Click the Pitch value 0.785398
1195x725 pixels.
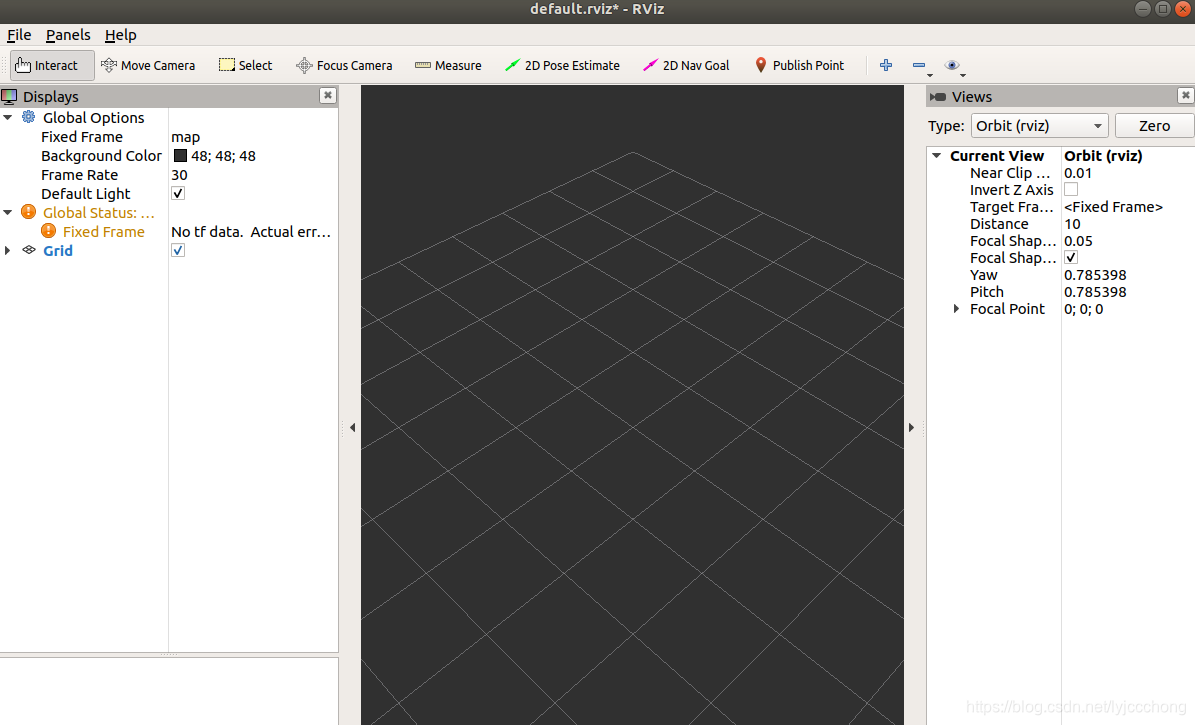tap(1095, 292)
